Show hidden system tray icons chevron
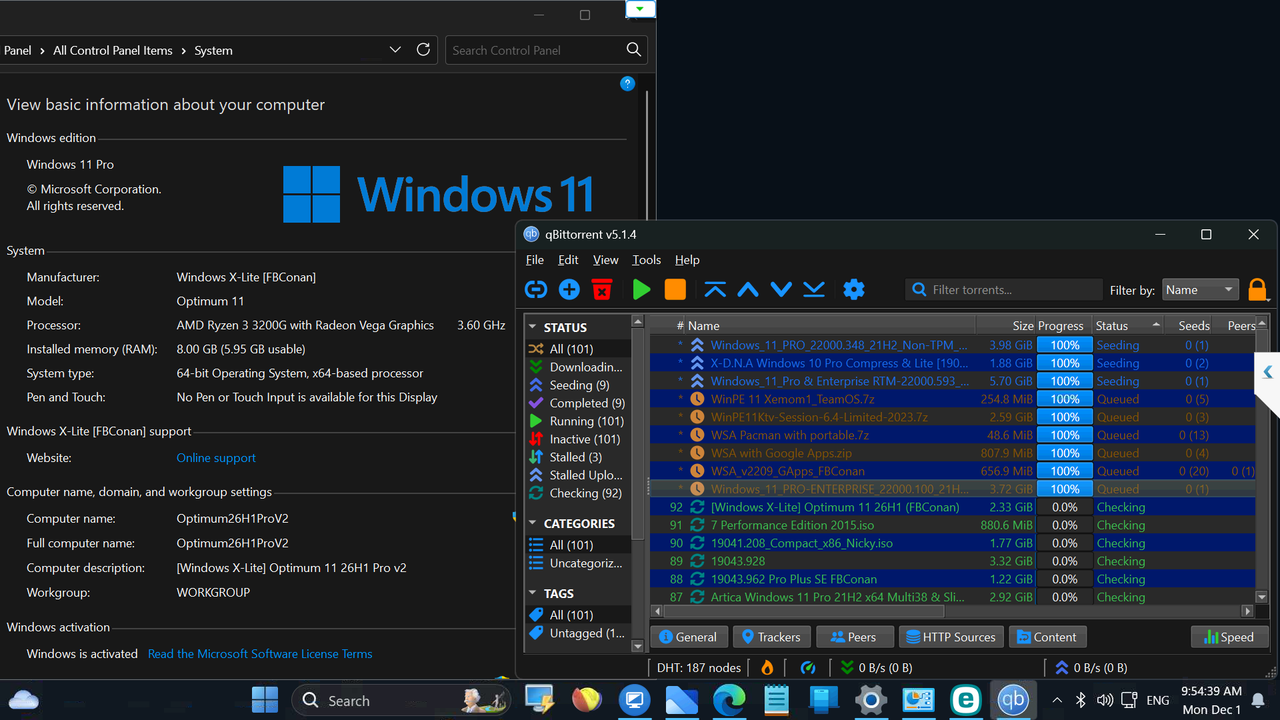The width and height of the screenshot is (1280, 720). pyautogui.click(x=1057, y=700)
